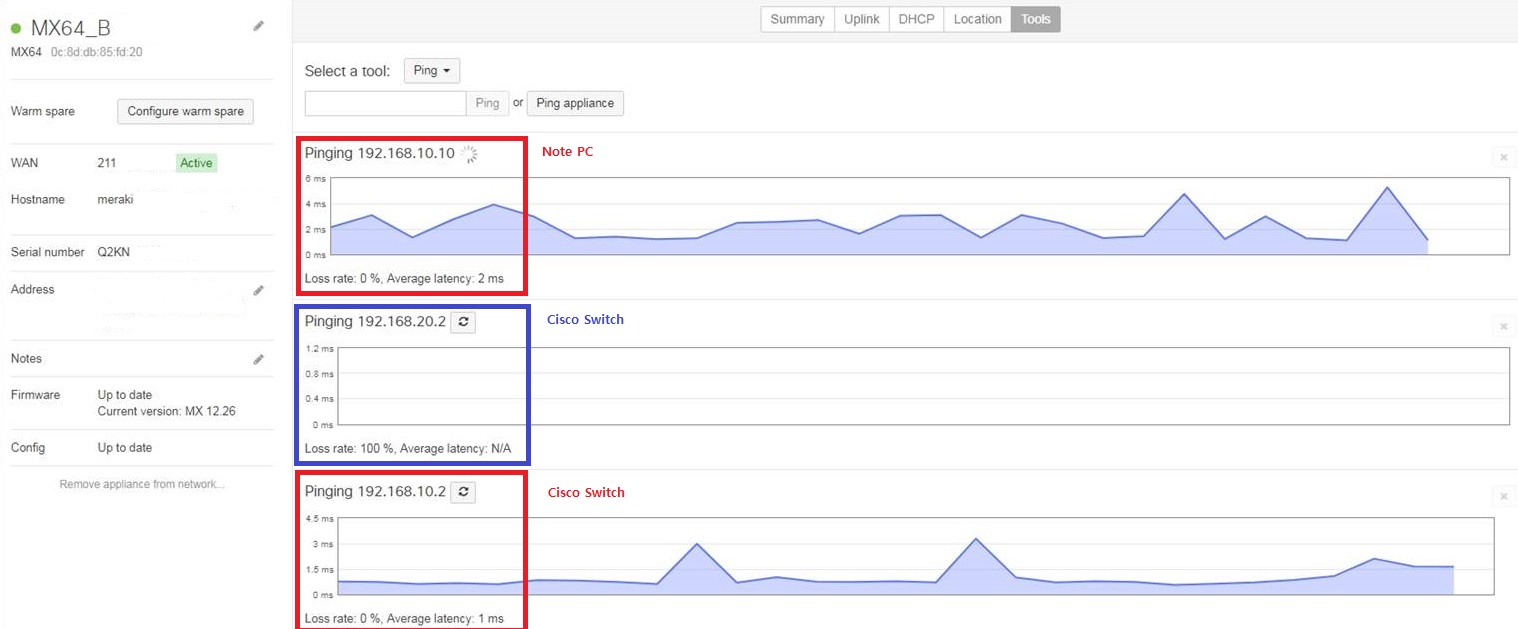Viewport: 1518px width, 629px height.
Task: Click the Tools tab
Action: pos(1035,19)
